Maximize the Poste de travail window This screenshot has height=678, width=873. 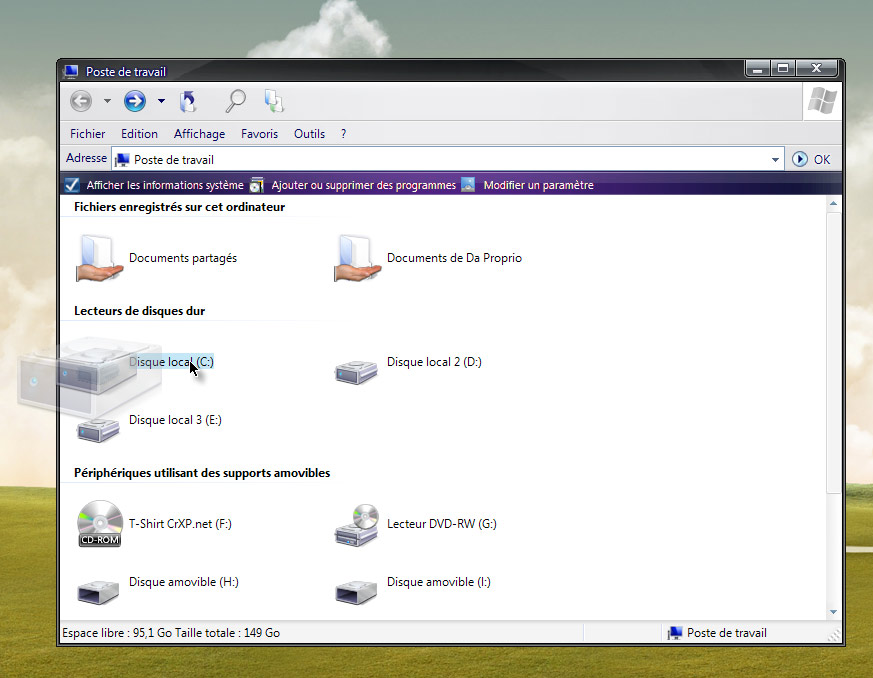point(783,68)
